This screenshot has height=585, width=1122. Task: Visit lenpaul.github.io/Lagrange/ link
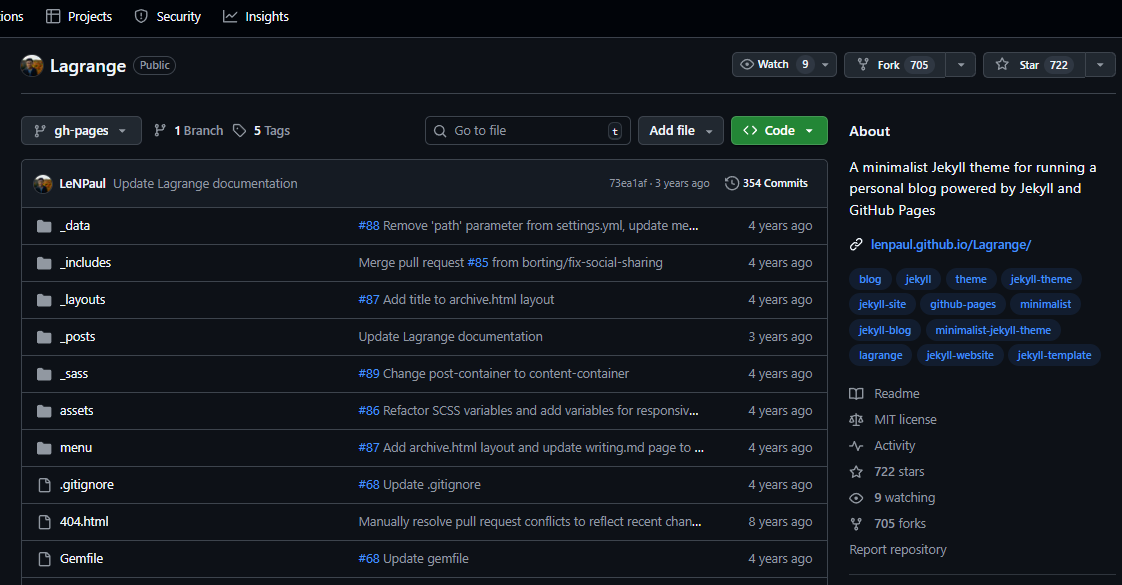pyautogui.click(x=950, y=244)
